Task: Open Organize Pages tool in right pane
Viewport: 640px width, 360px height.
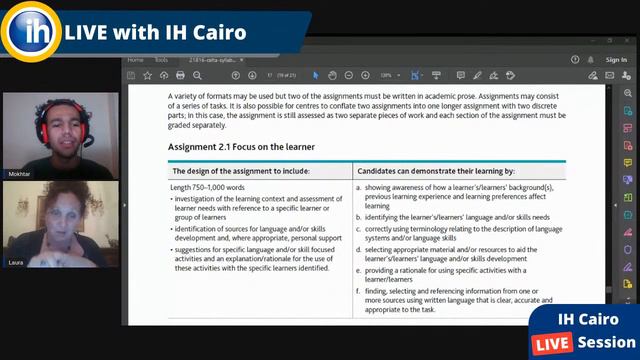Action: (x=628, y=128)
